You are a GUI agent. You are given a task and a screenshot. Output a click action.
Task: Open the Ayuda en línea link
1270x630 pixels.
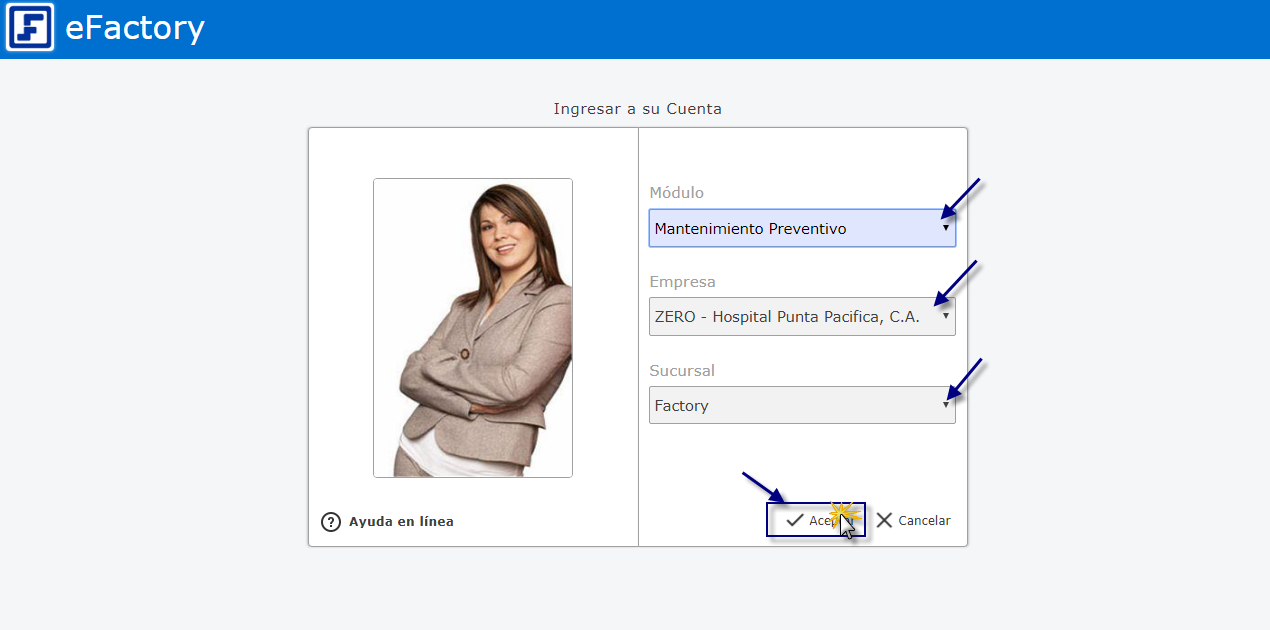pos(401,522)
